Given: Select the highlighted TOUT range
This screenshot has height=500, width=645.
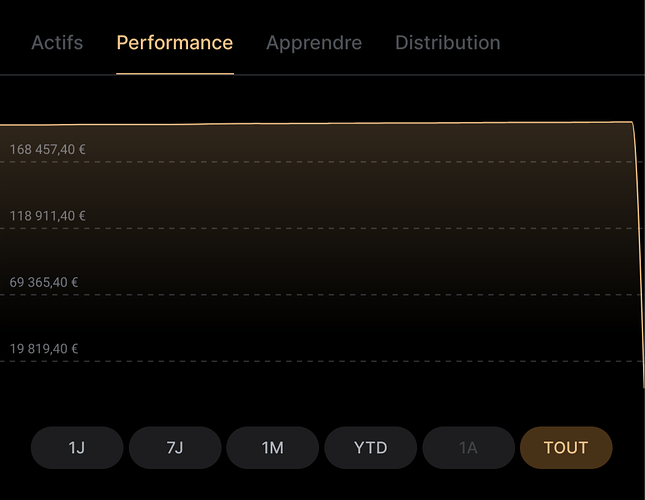Looking at the screenshot, I should click(566, 447).
